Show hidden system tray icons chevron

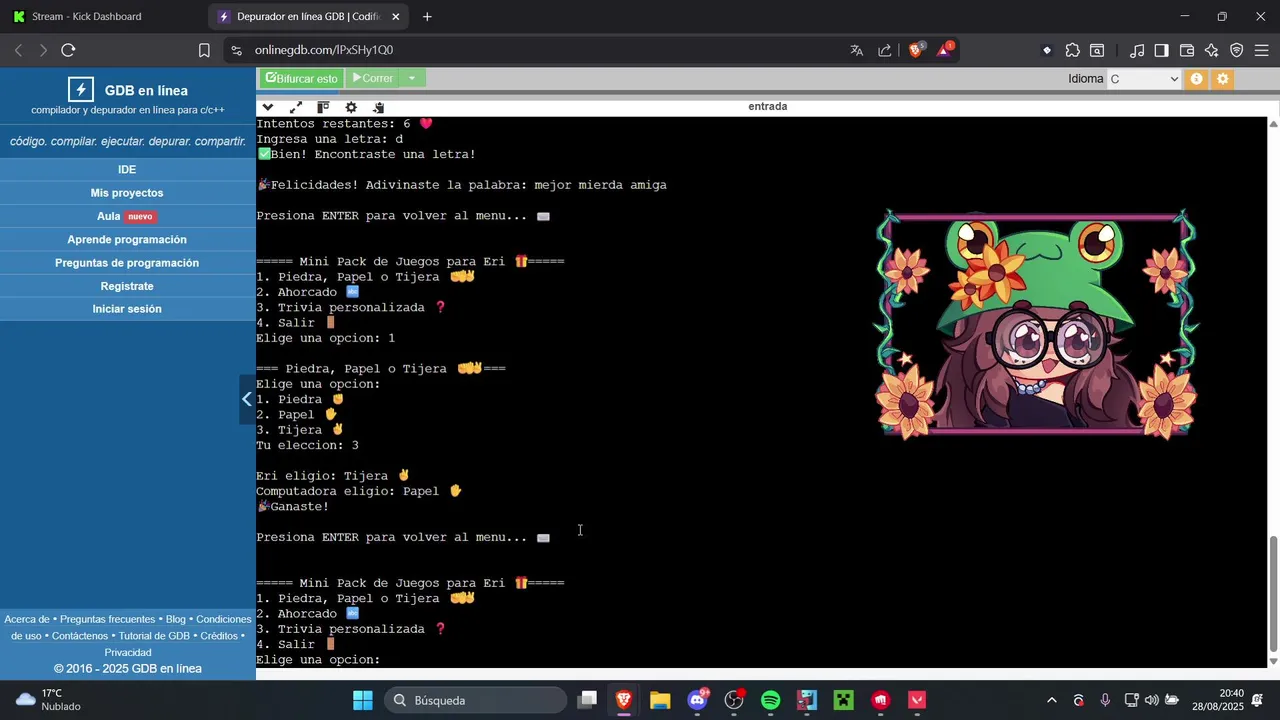(1051, 700)
